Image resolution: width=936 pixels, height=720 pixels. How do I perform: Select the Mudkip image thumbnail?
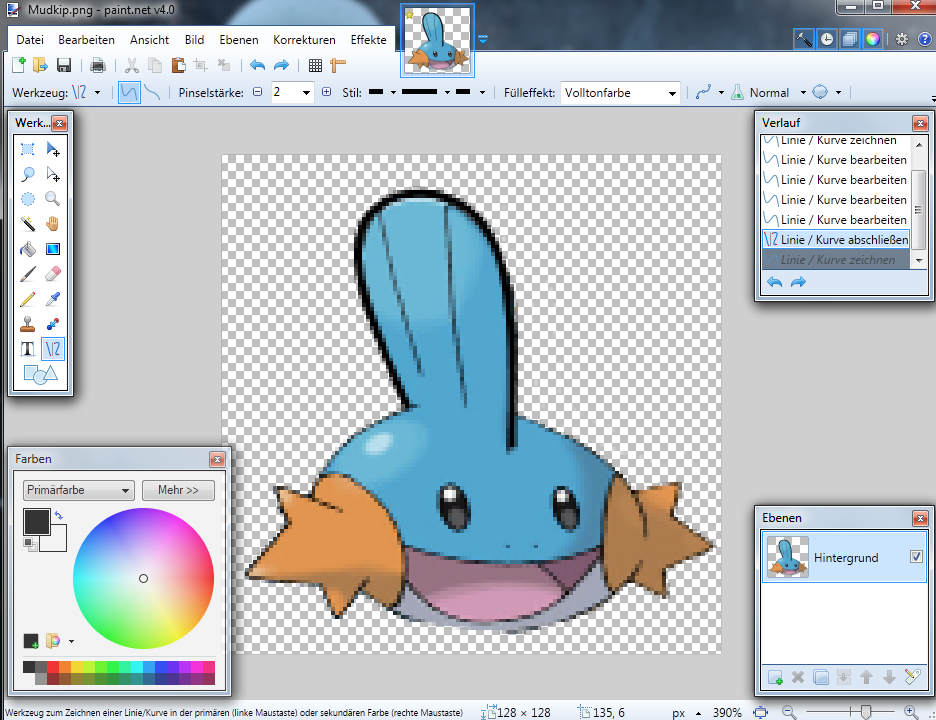(x=438, y=41)
